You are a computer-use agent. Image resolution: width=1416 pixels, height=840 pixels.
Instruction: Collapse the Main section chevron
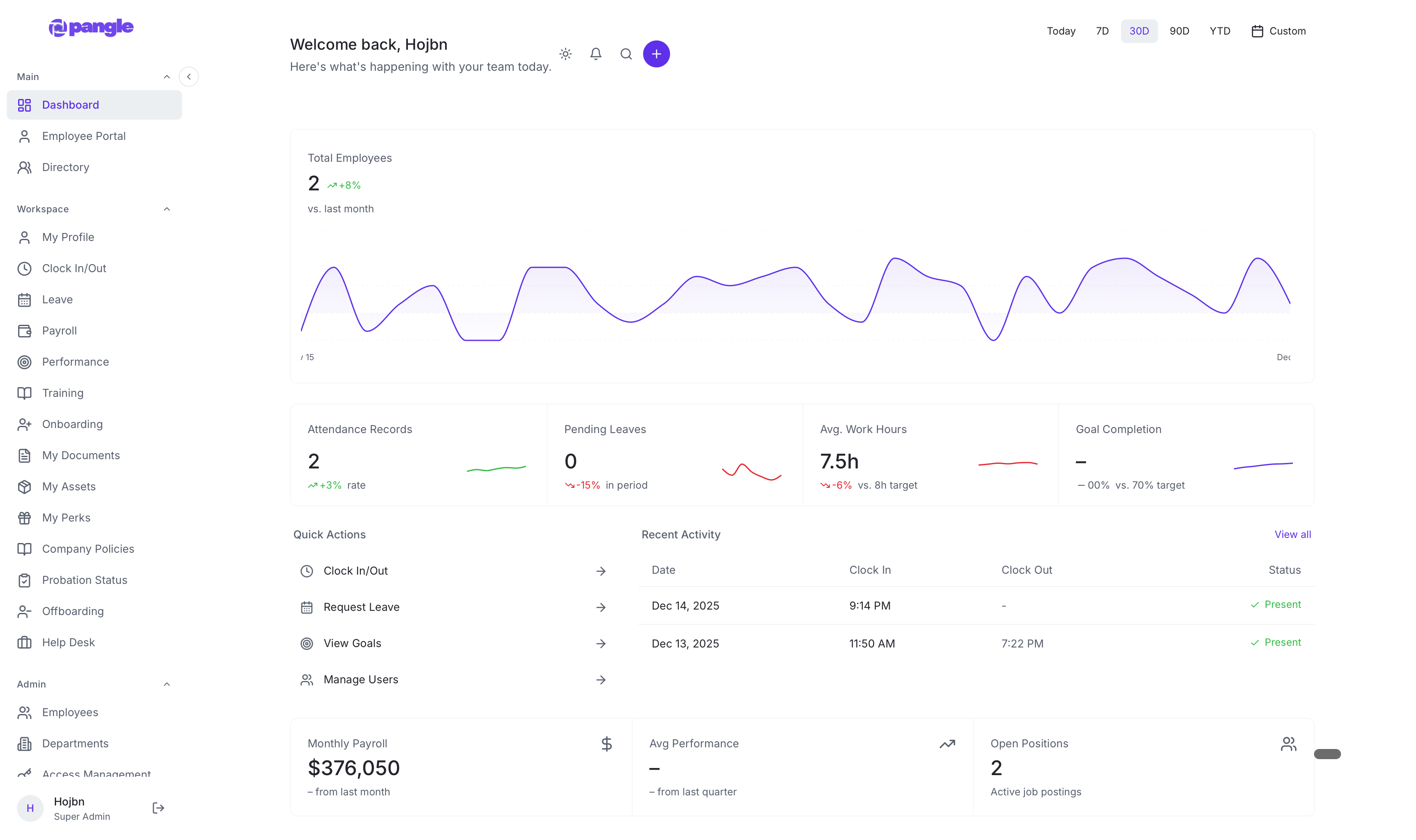166,76
